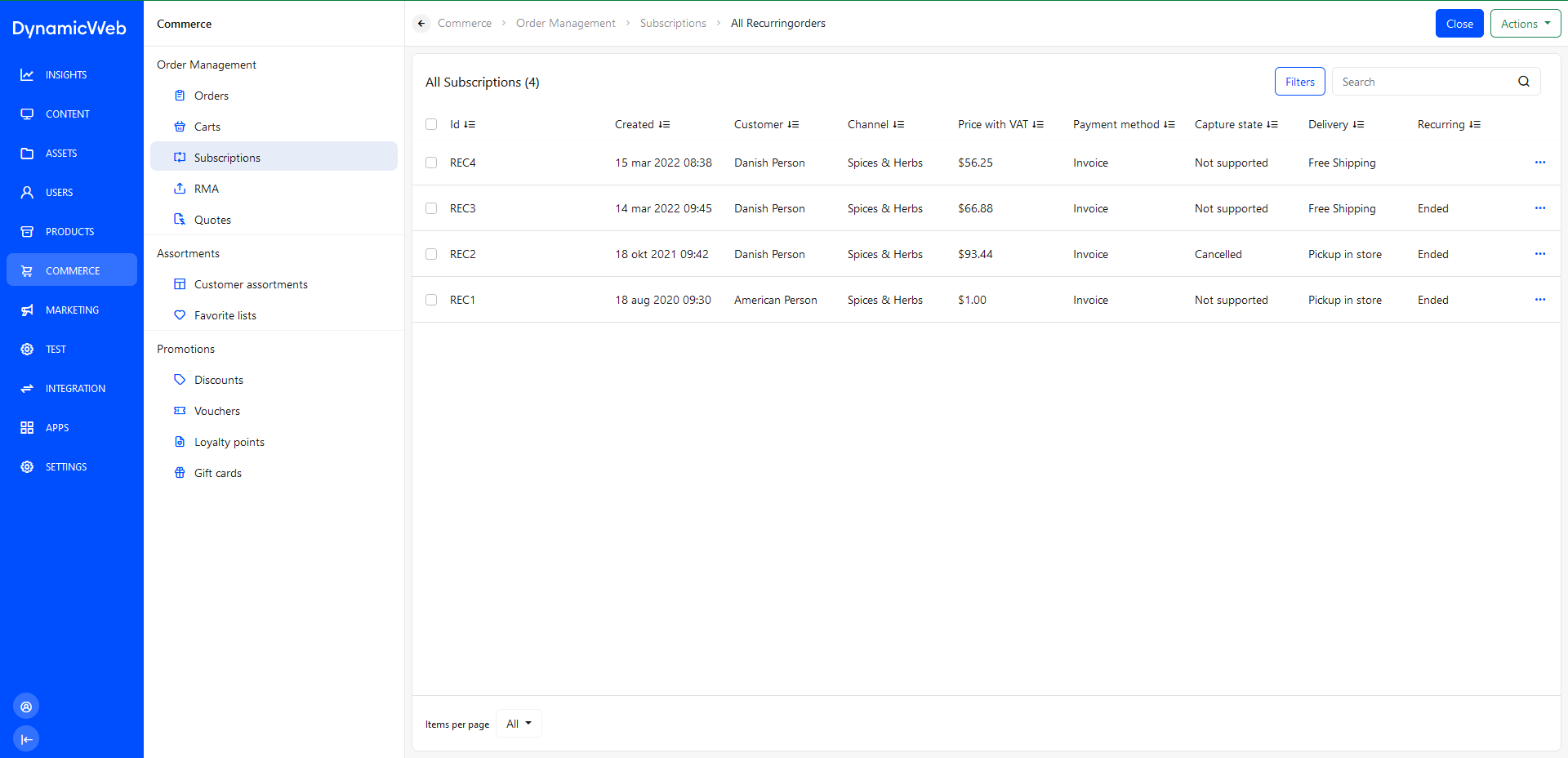Open Vouchers under Promotions
Viewport: 1568px width, 758px height.
click(x=274, y=411)
